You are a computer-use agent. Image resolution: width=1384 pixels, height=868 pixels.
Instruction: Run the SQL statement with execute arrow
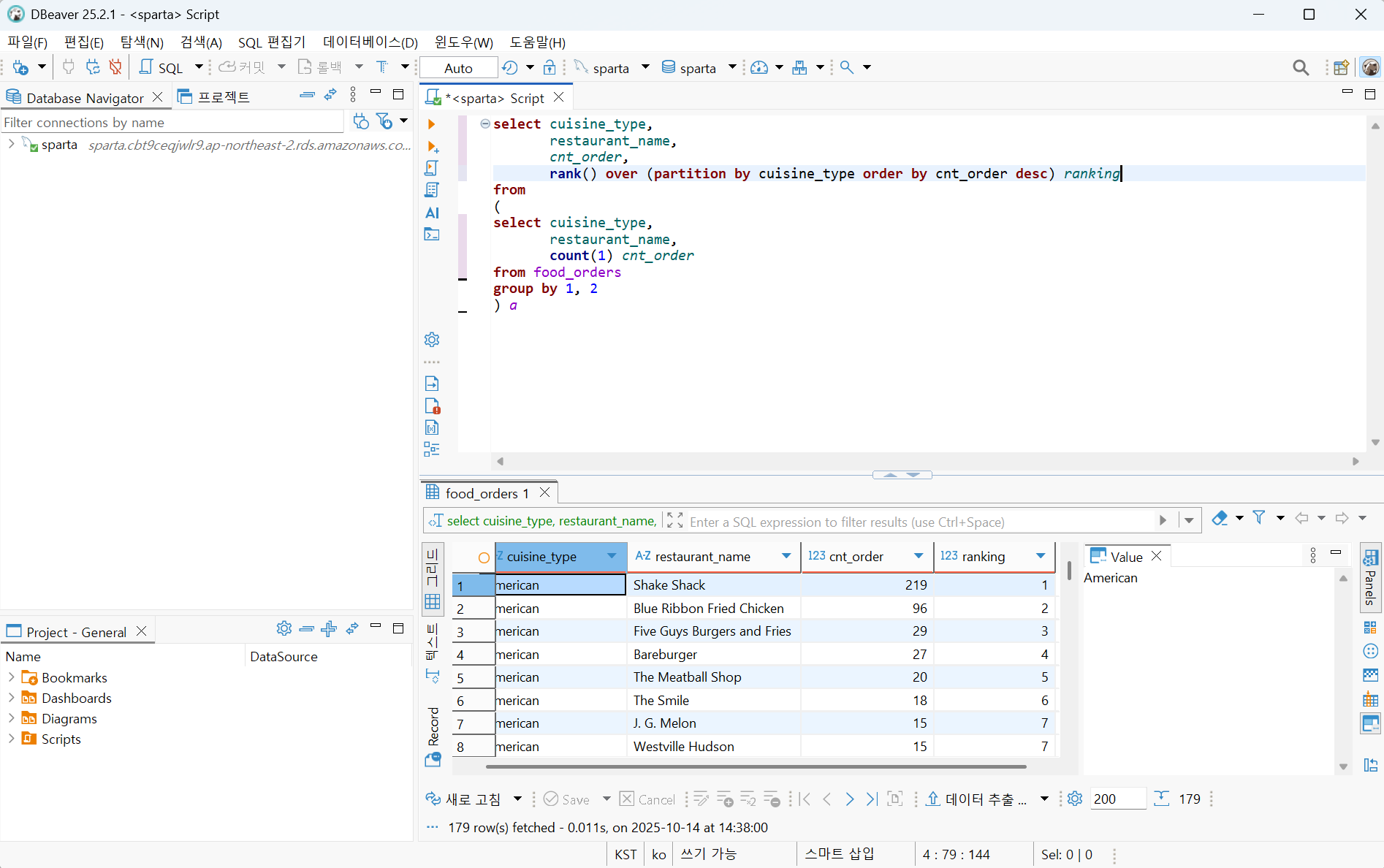point(431,124)
